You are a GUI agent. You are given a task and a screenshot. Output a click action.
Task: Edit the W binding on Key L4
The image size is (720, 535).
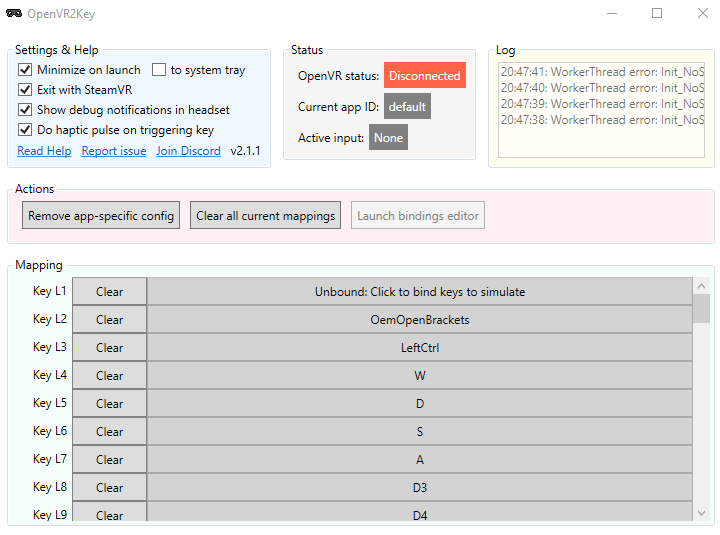[x=419, y=376]
